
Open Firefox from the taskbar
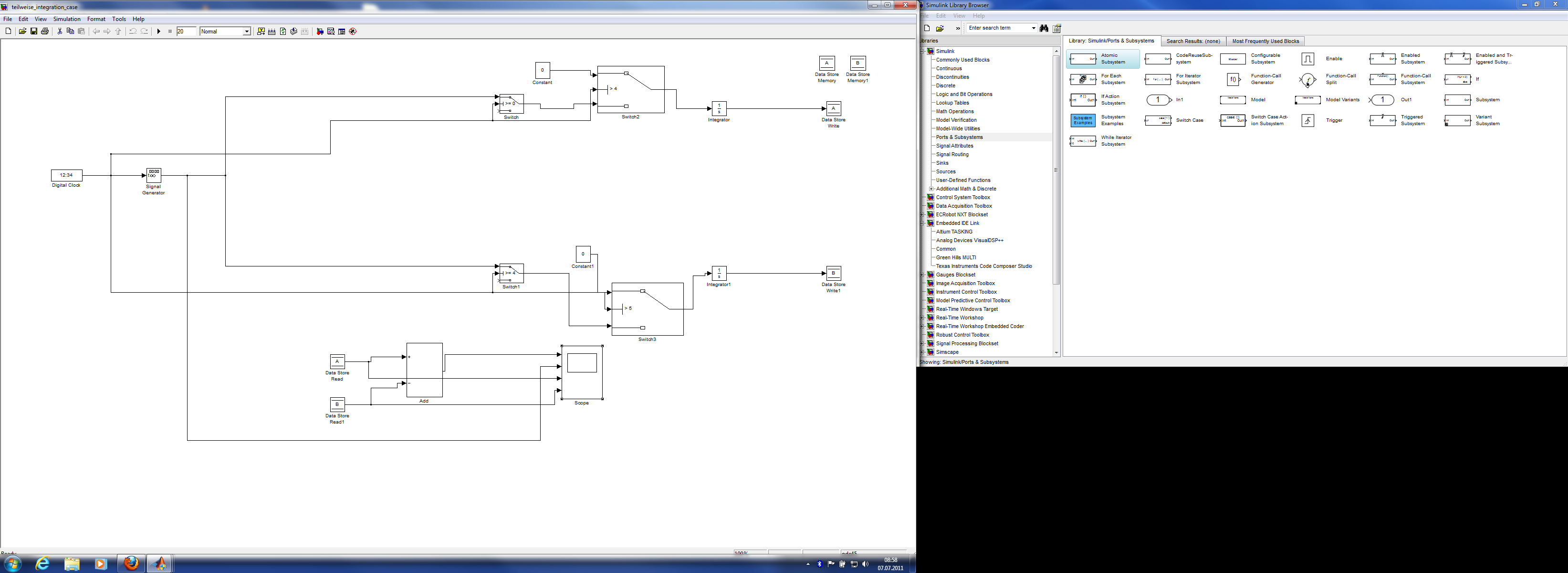(131, 563)
